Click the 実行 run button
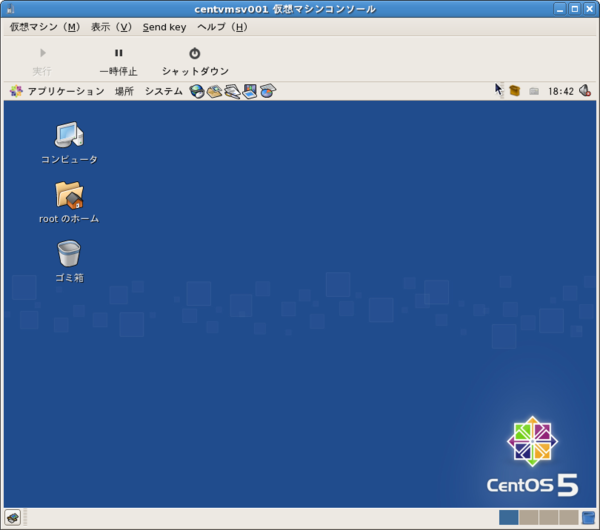 coord(42,61)
